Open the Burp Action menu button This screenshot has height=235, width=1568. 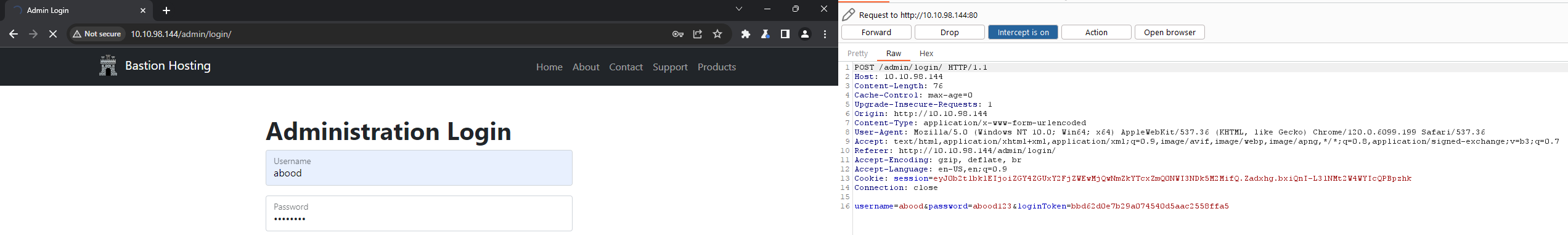pyautogui.click(x=1096, y=32)
